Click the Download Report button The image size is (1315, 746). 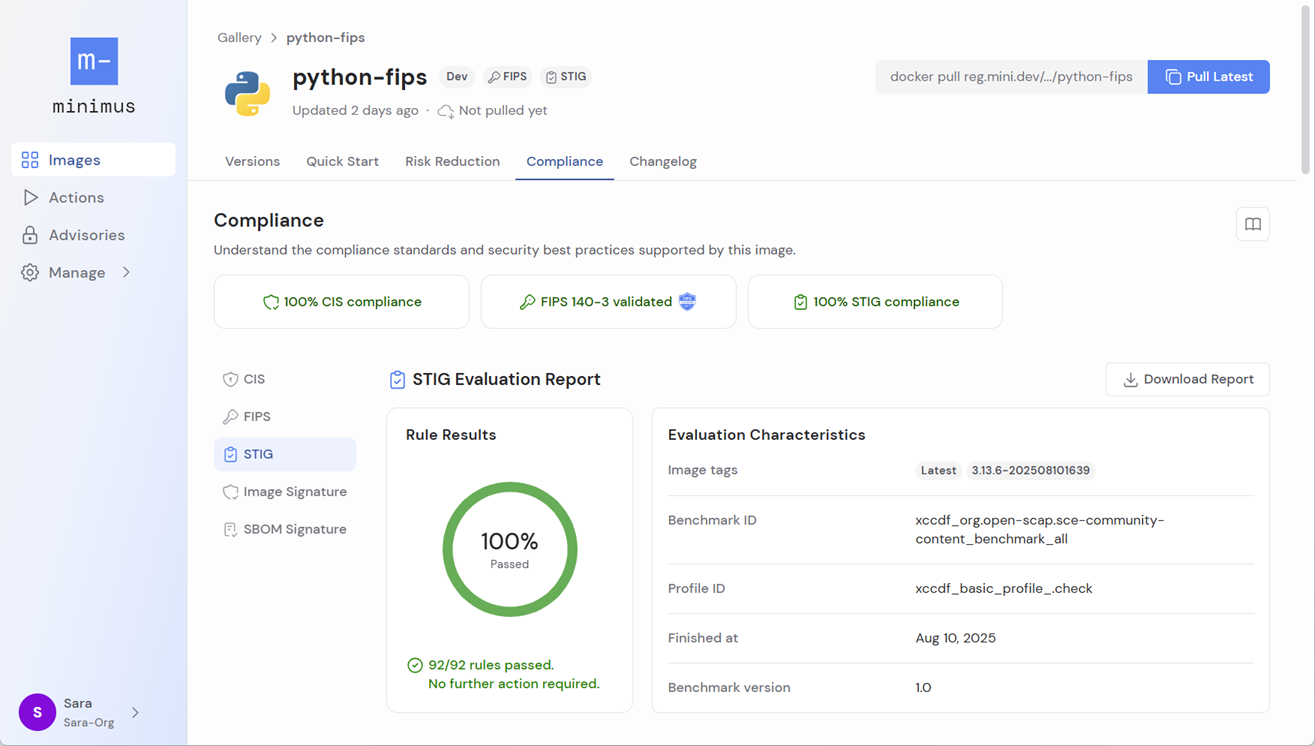click(1188, 380)
